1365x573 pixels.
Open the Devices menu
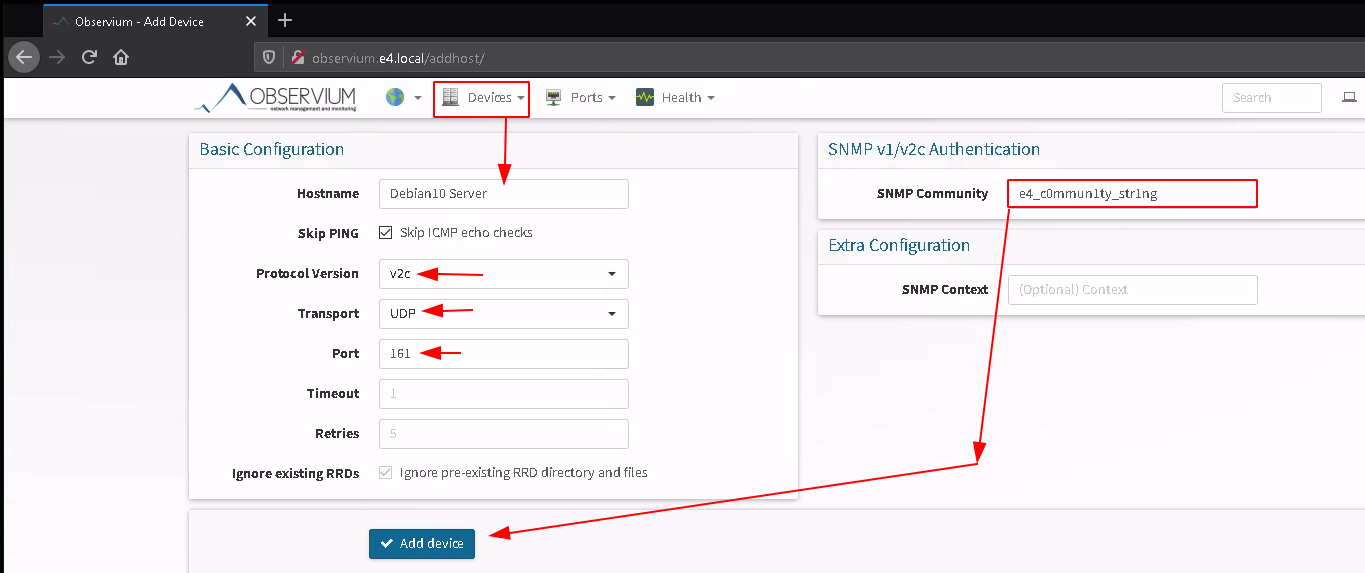[482, 98]
